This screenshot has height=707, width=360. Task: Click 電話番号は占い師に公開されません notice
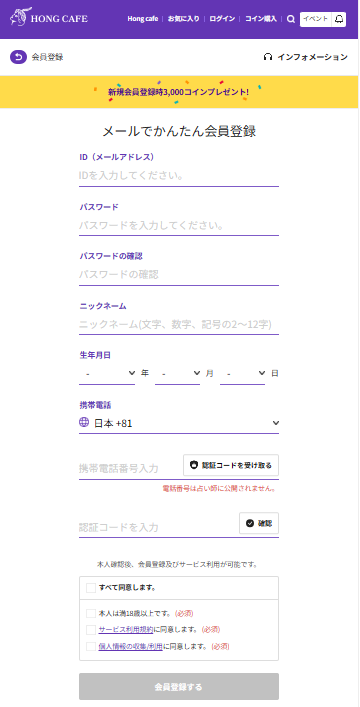pos(219,488)
